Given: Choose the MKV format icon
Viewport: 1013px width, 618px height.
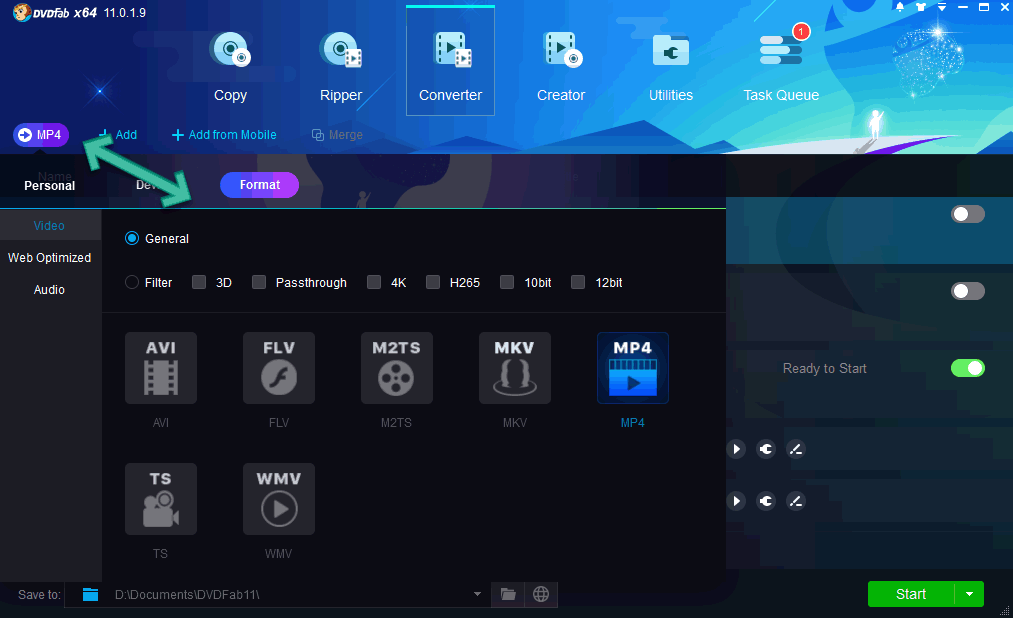Looking at the screenshot, I should [515, 368].
